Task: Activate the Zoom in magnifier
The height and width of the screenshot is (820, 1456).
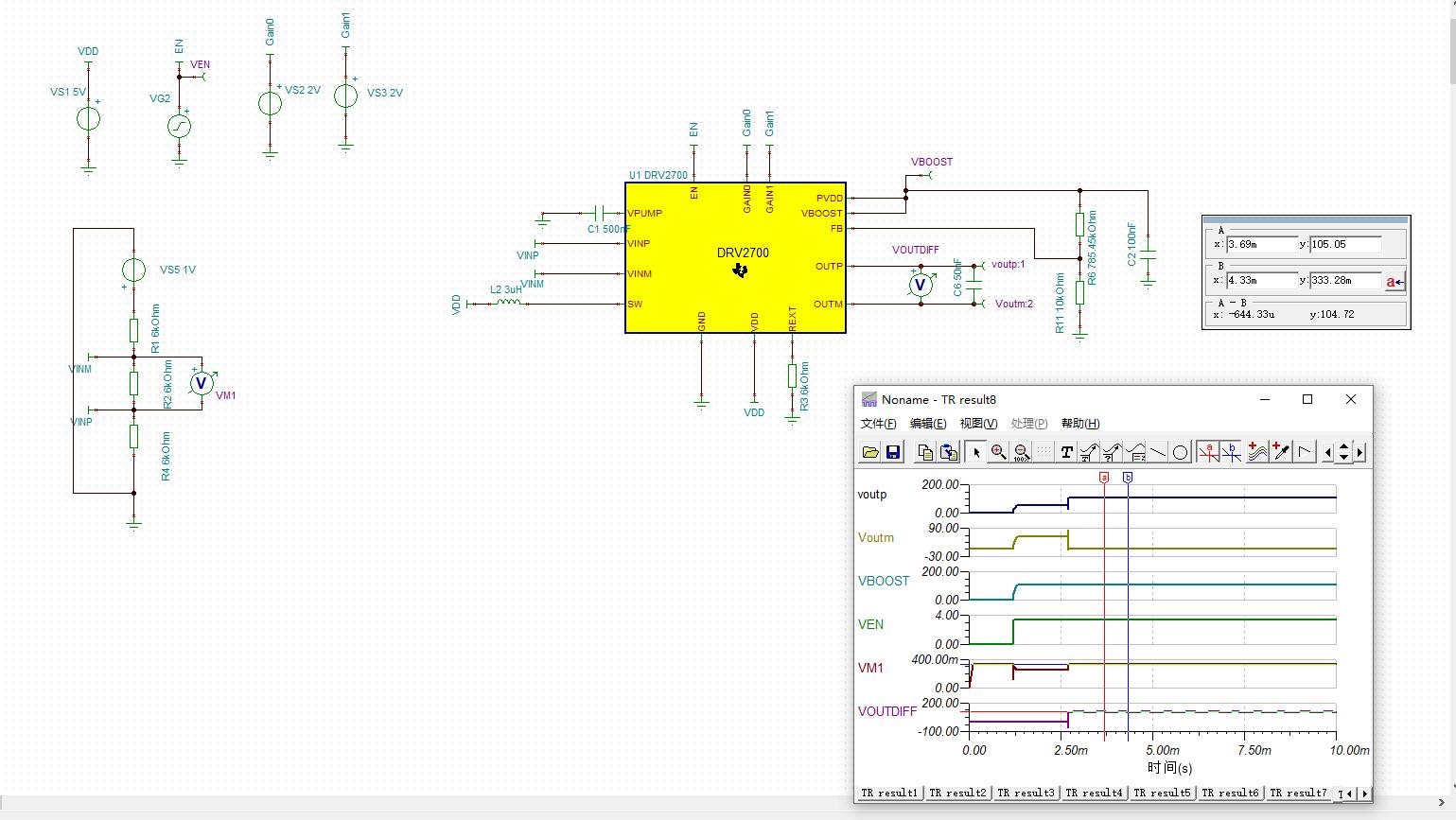Action: (x=998, y=452)
